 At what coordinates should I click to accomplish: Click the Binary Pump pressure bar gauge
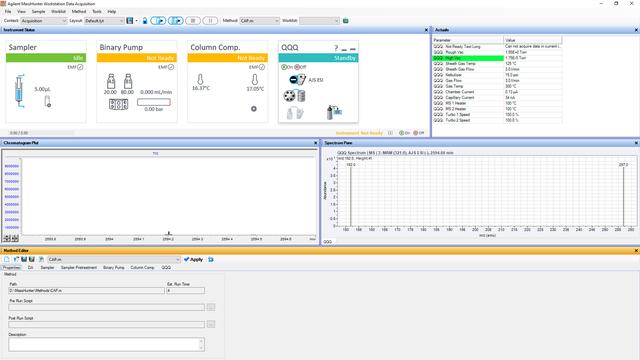click(153, 102)
